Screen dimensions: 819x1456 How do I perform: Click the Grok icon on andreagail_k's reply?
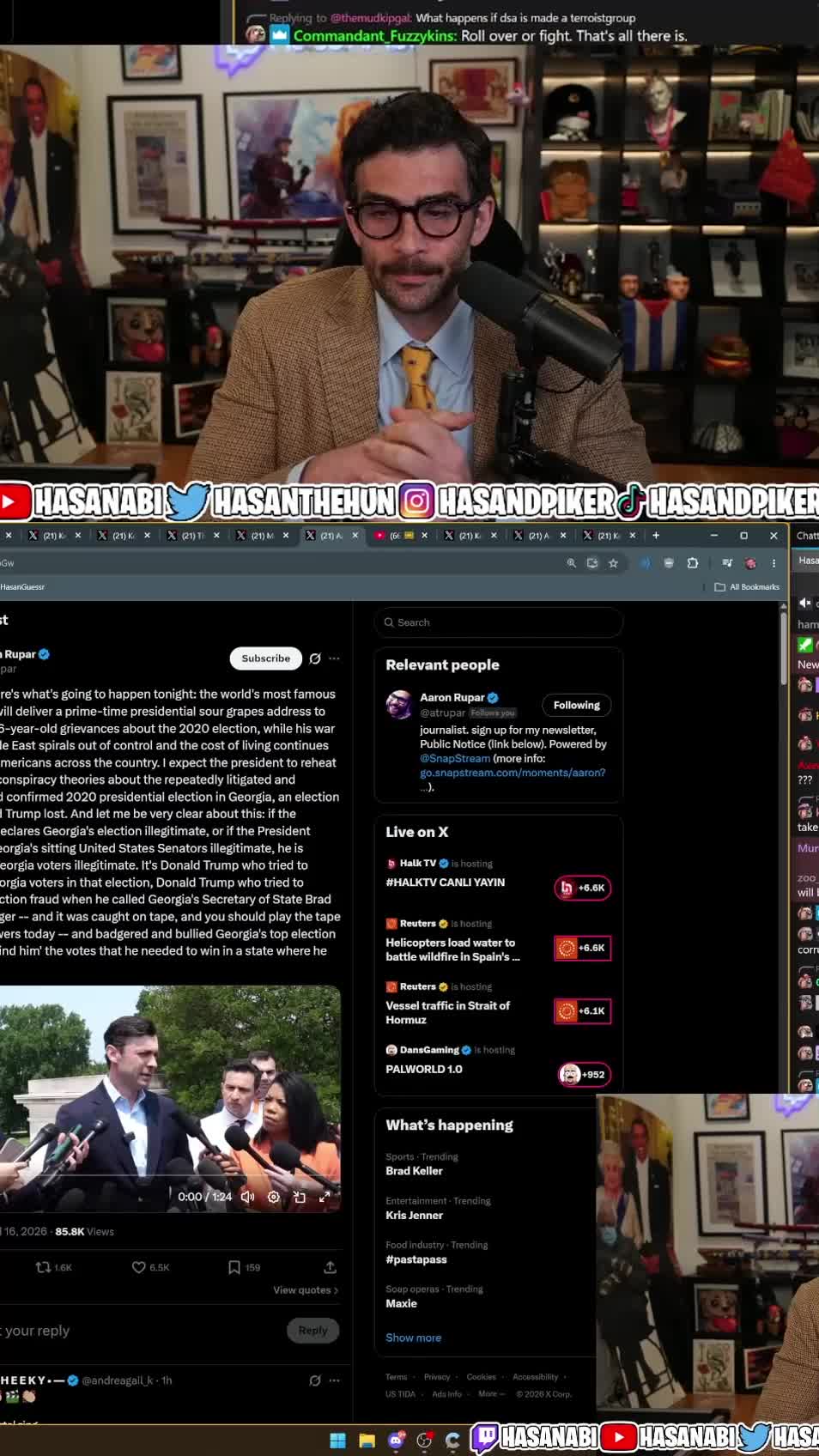[315, 1380]
